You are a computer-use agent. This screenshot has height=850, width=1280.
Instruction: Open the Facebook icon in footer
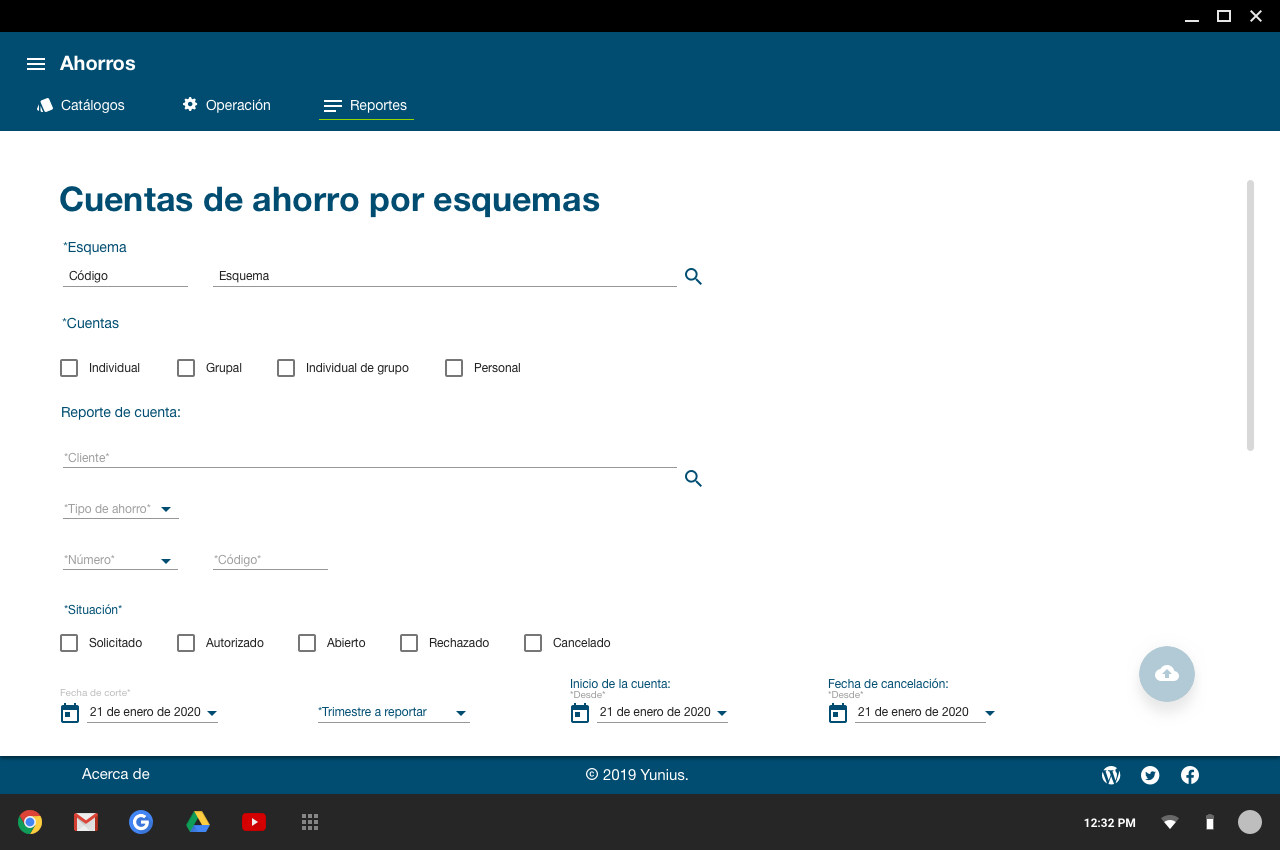point(1190,775)
